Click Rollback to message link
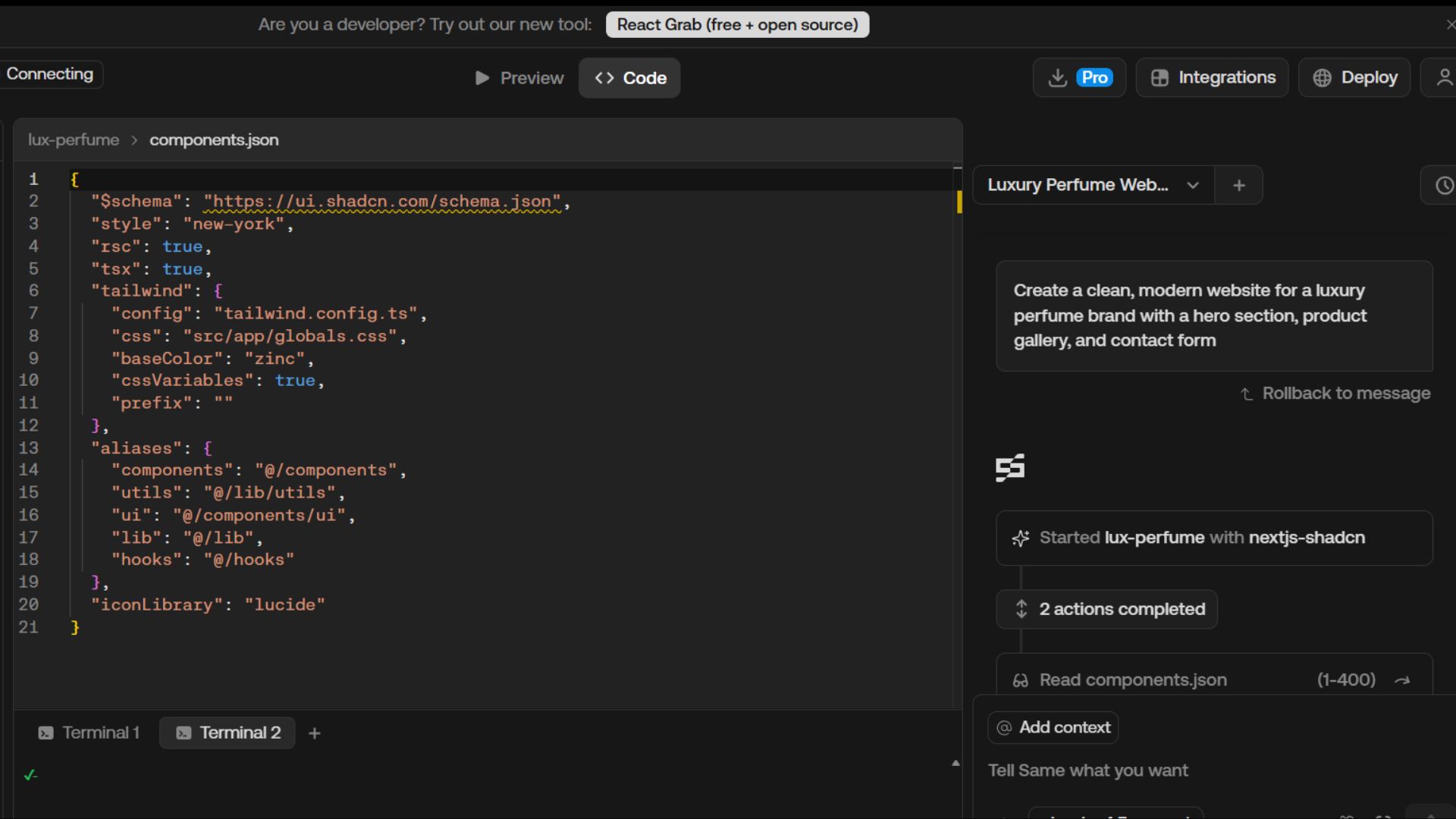 pos(1335,394)
